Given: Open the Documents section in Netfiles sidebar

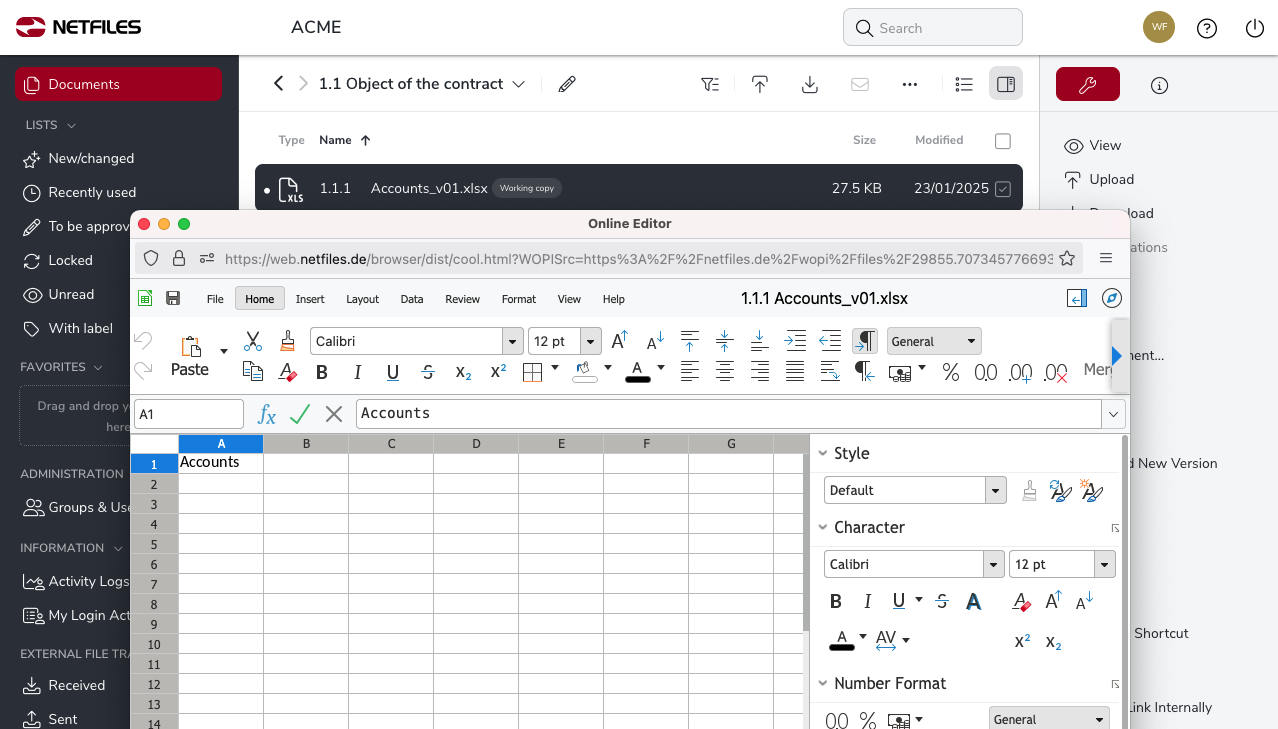Looking at the screenshot, I should pos(118,84).
